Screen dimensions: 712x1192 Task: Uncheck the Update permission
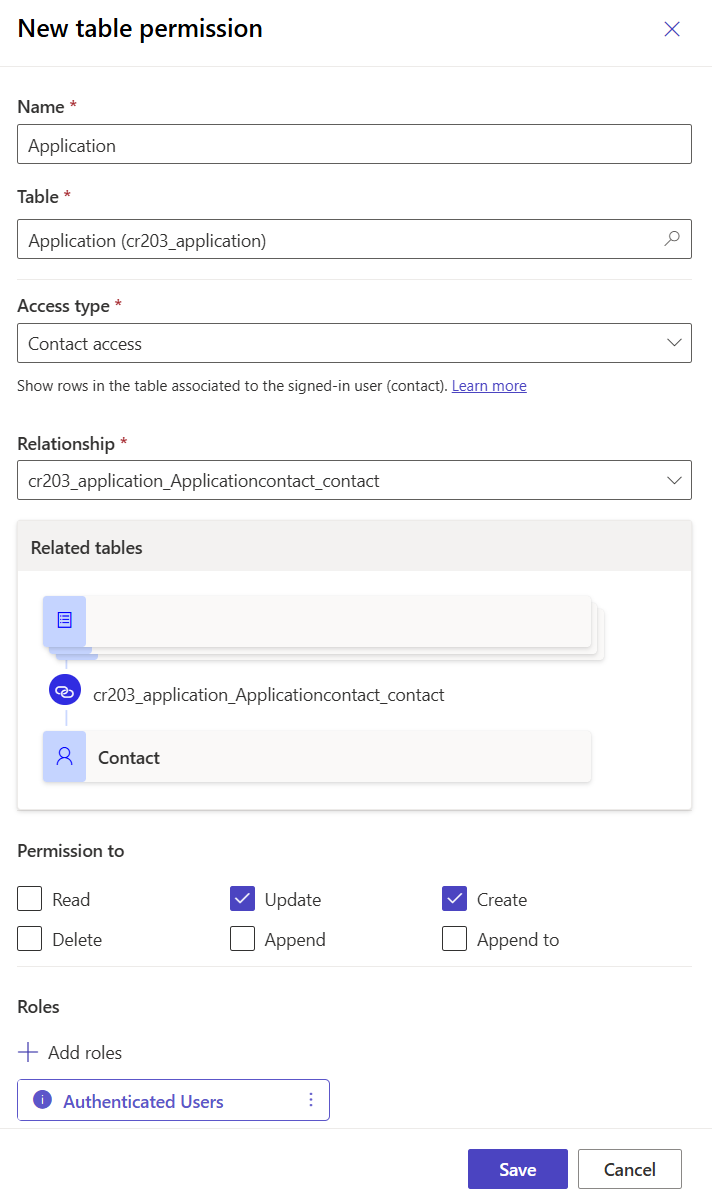coord(242,898)
